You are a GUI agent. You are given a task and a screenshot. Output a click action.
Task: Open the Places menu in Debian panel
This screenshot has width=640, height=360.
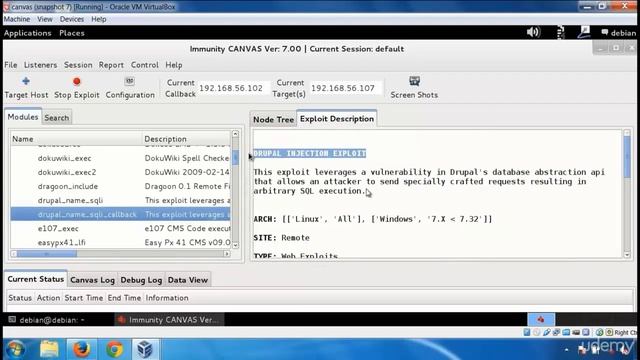pos(72,33)
